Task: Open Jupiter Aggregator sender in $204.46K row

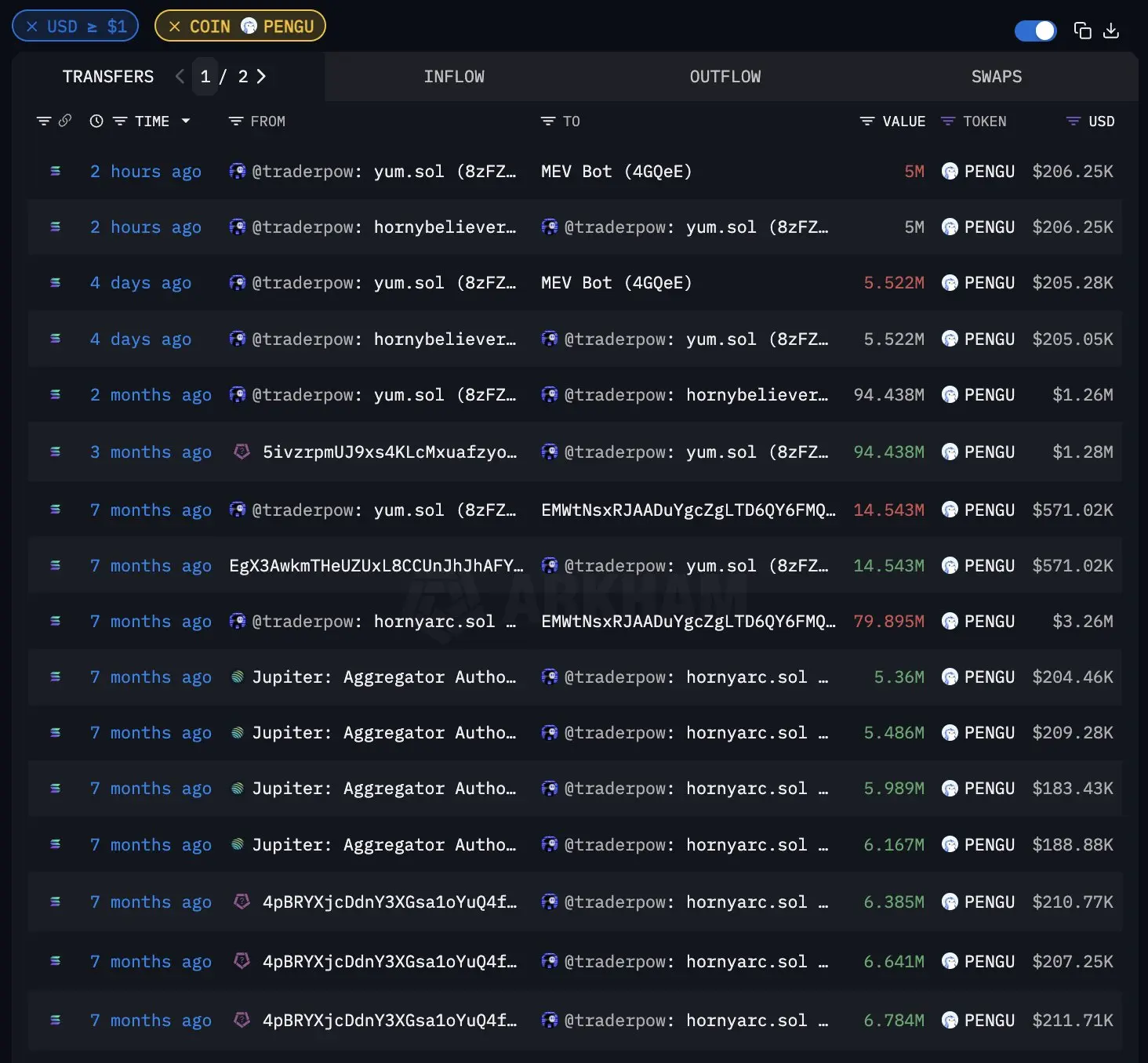Action: (x=383, y=677)
